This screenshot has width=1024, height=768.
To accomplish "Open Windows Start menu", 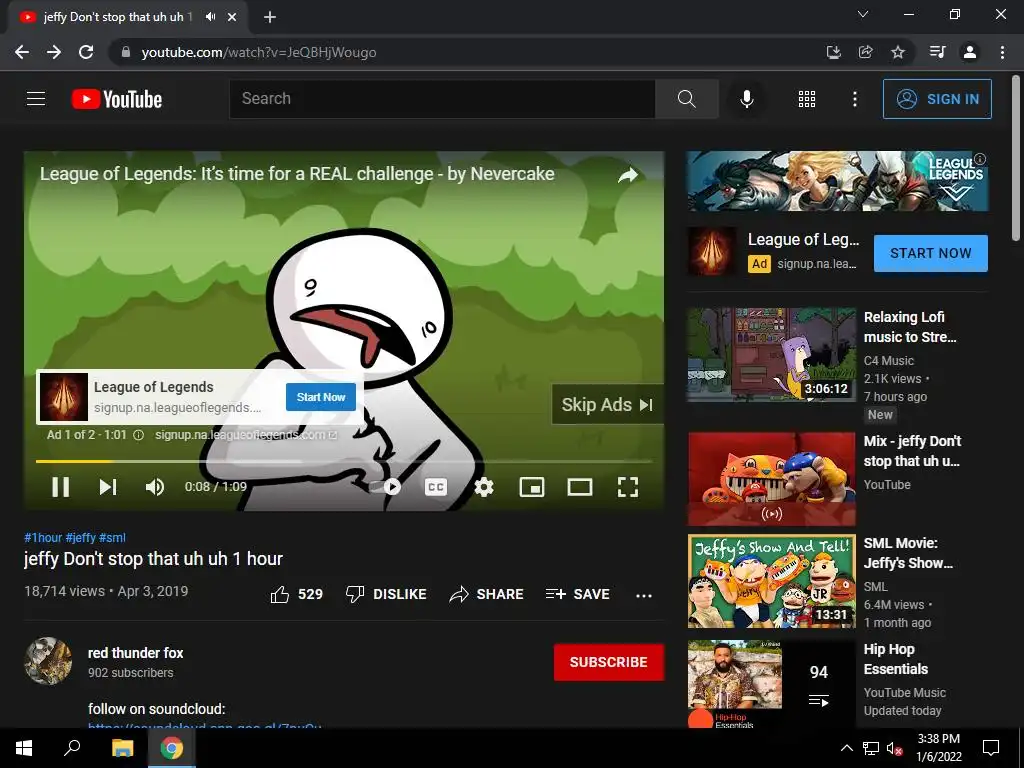I will pyautogui.click(x=24, y=748).
